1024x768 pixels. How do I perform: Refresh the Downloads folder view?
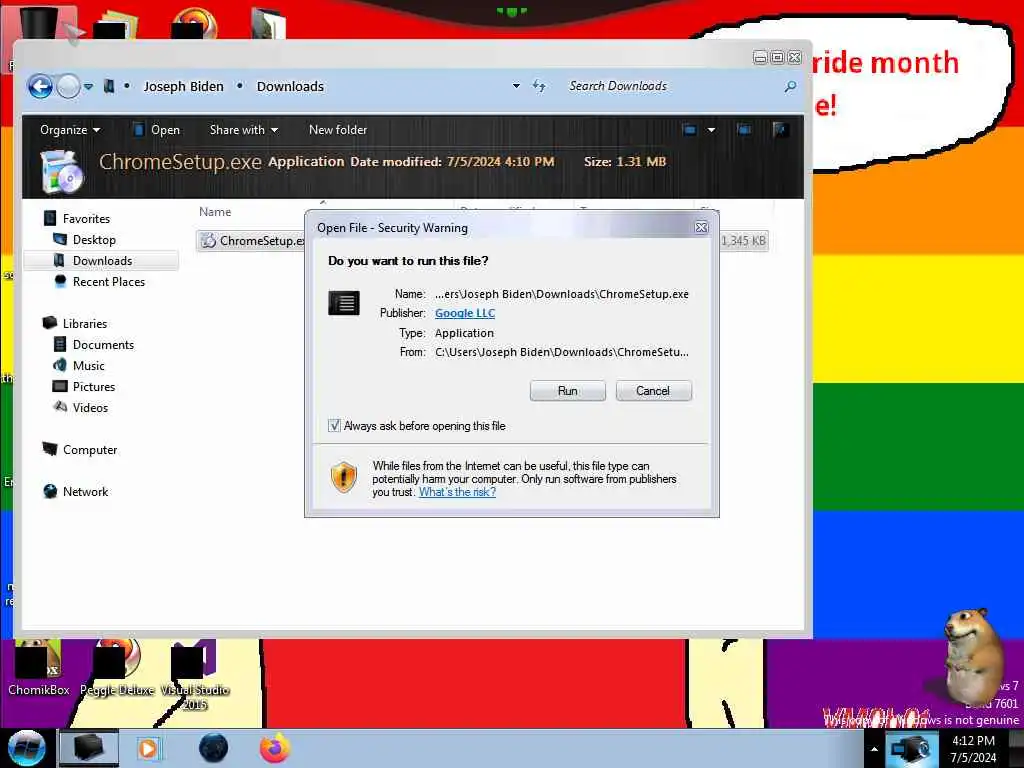[x=539, y=86]
